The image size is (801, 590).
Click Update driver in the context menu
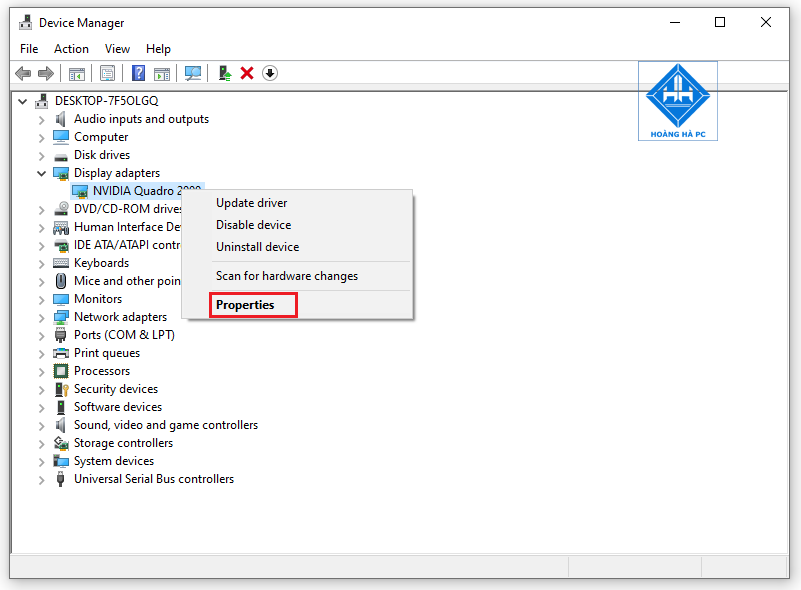(250, 202)
